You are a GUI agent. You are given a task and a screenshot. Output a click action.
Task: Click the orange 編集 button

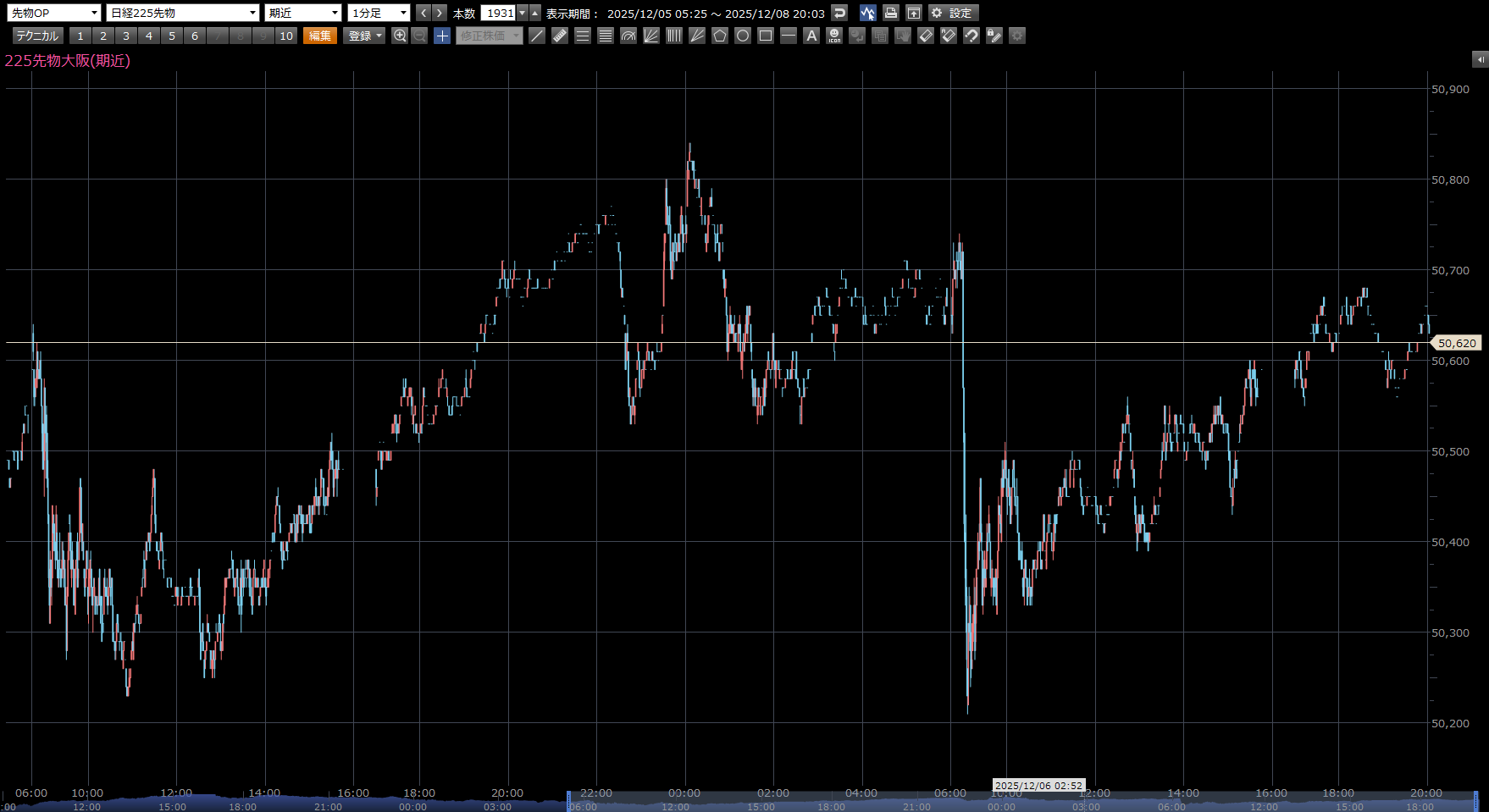click(x=320, y=36)
